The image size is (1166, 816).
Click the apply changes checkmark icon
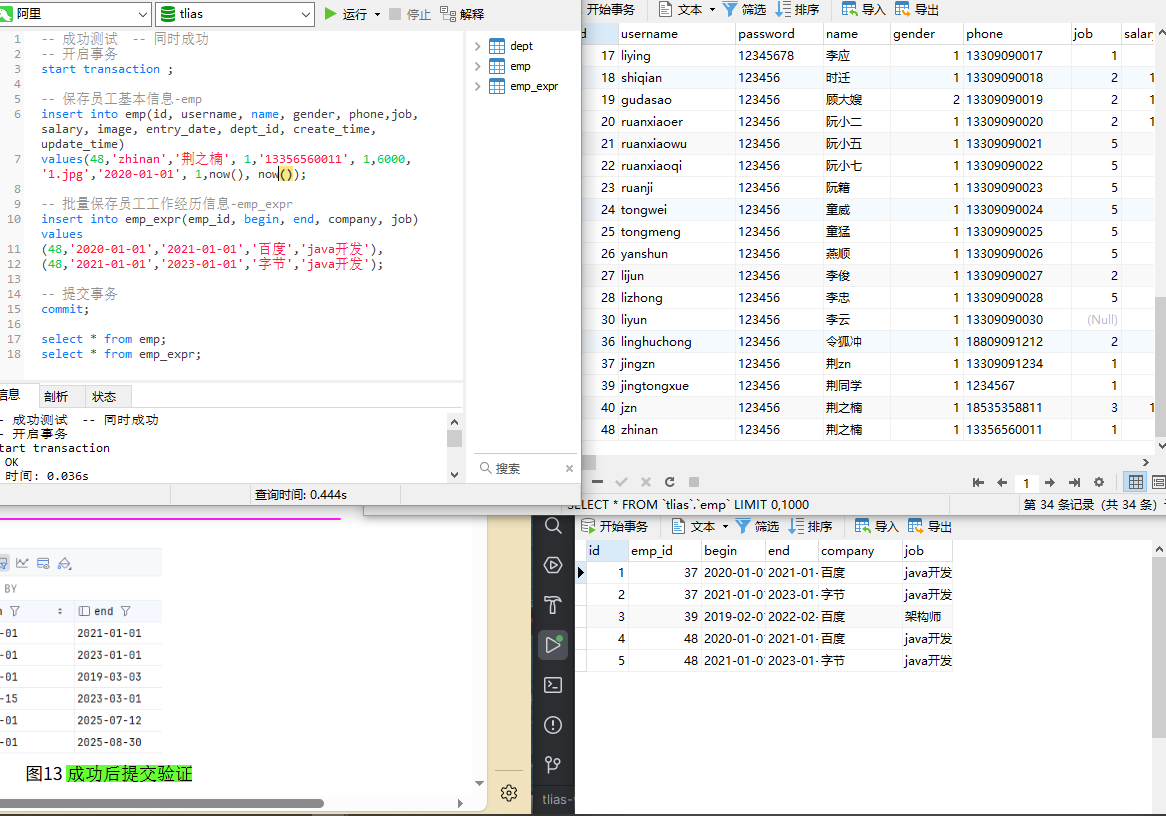click(x=622, y=482)
